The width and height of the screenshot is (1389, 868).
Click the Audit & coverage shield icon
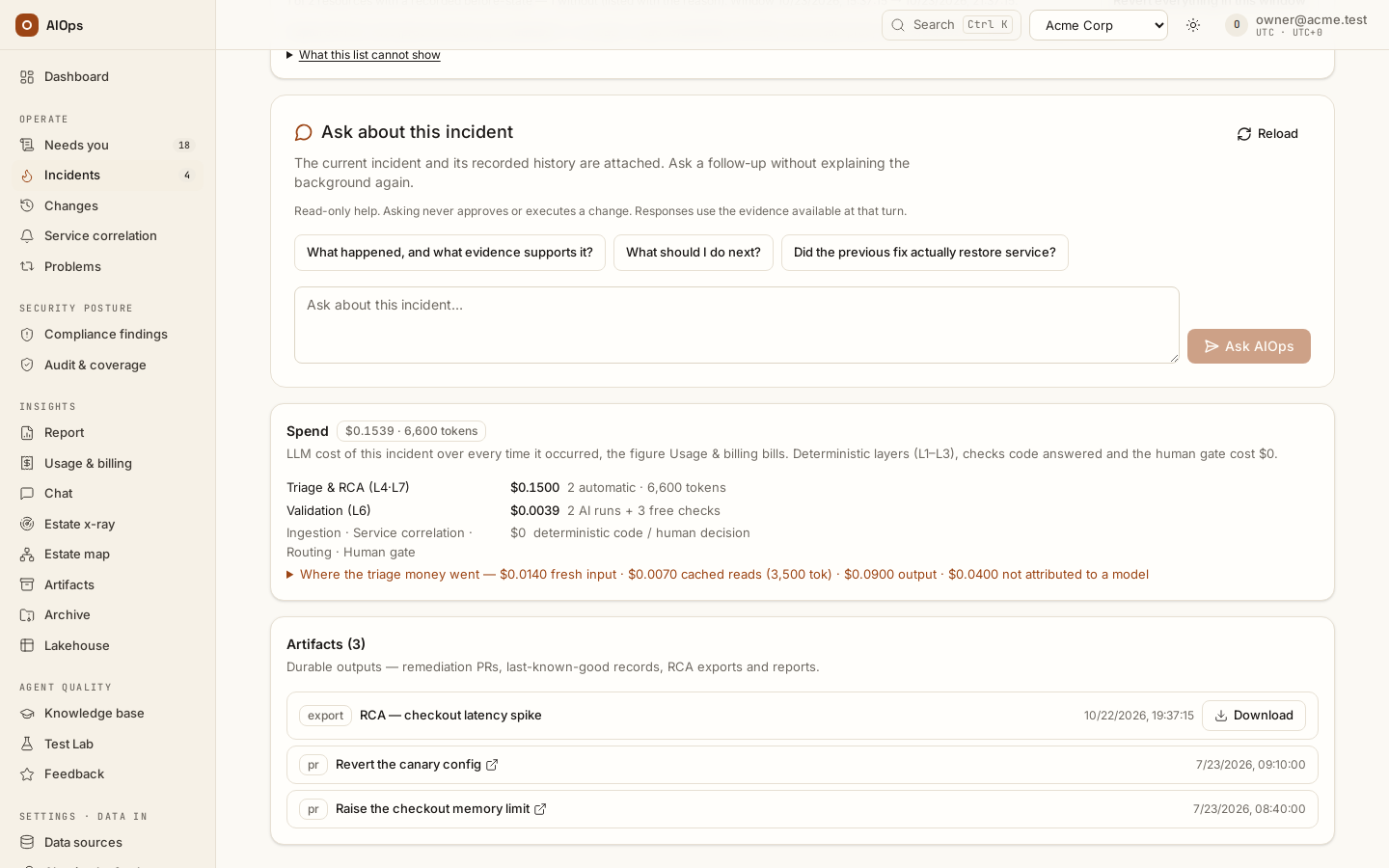27,366
